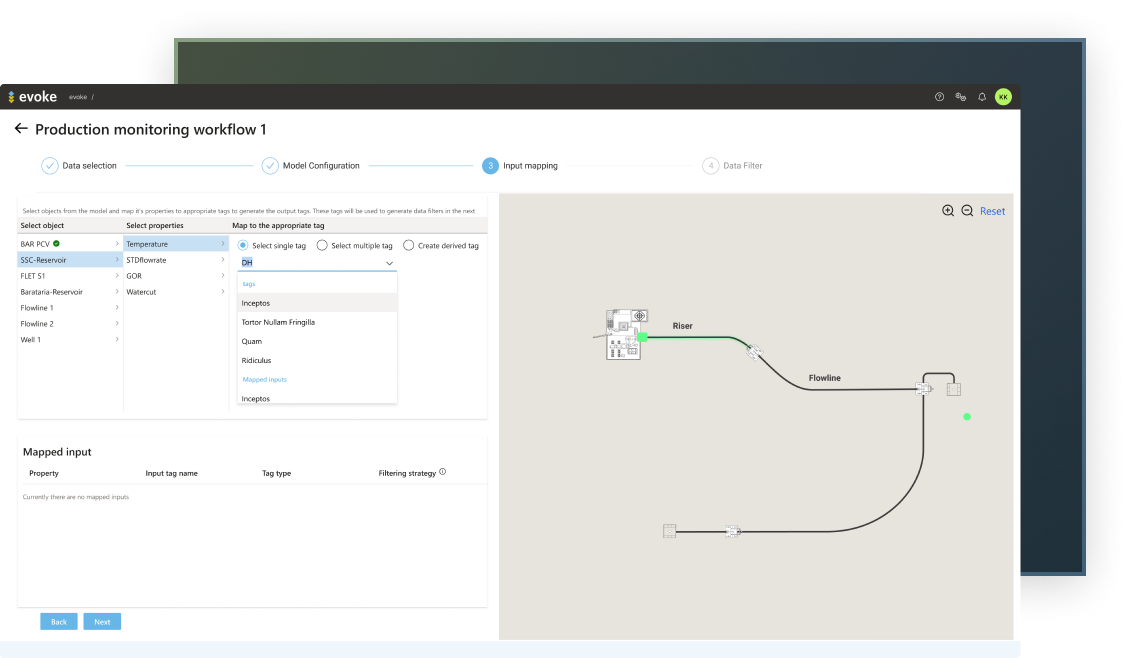This screenshot has height=658, width=1132.
Task: Click the tag search input field
Action: pyautogui.click(x=308, y=262)
